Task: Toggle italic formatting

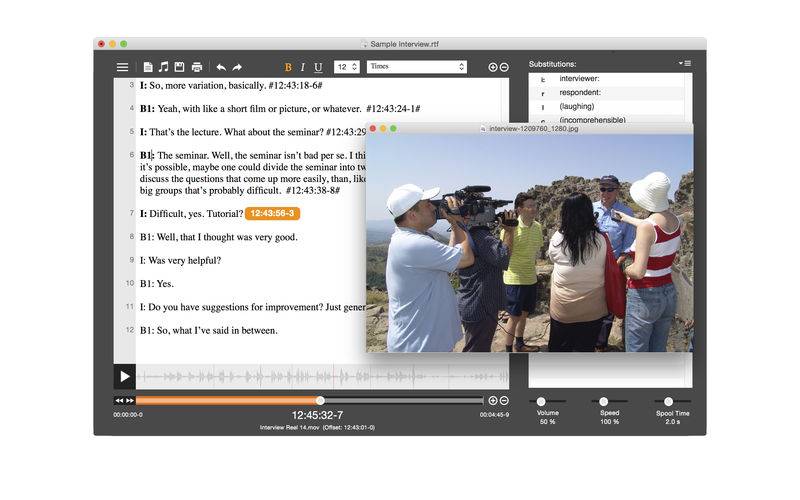Action: pos(303,67)
